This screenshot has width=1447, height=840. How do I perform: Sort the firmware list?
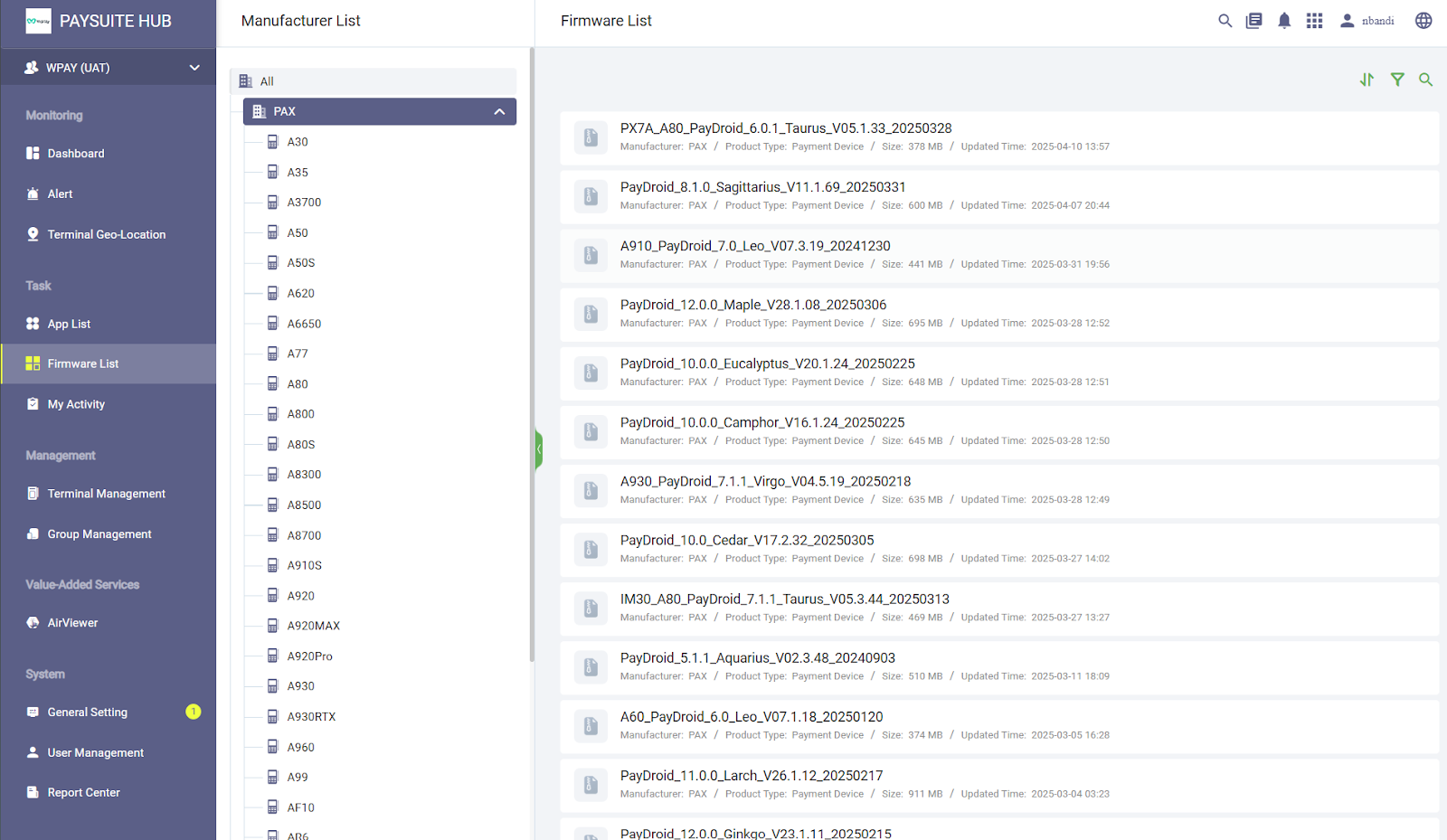coord(1367,80)
